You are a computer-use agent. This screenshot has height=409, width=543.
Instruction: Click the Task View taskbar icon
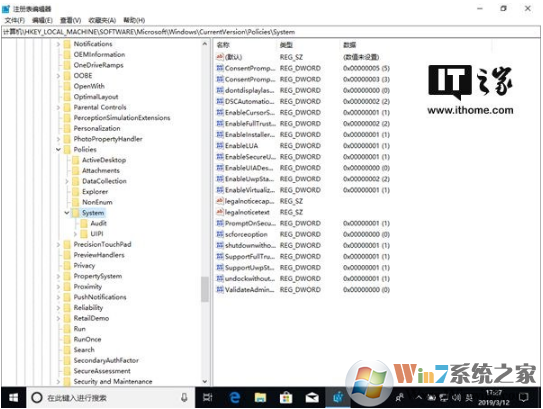tap(208, 398)
